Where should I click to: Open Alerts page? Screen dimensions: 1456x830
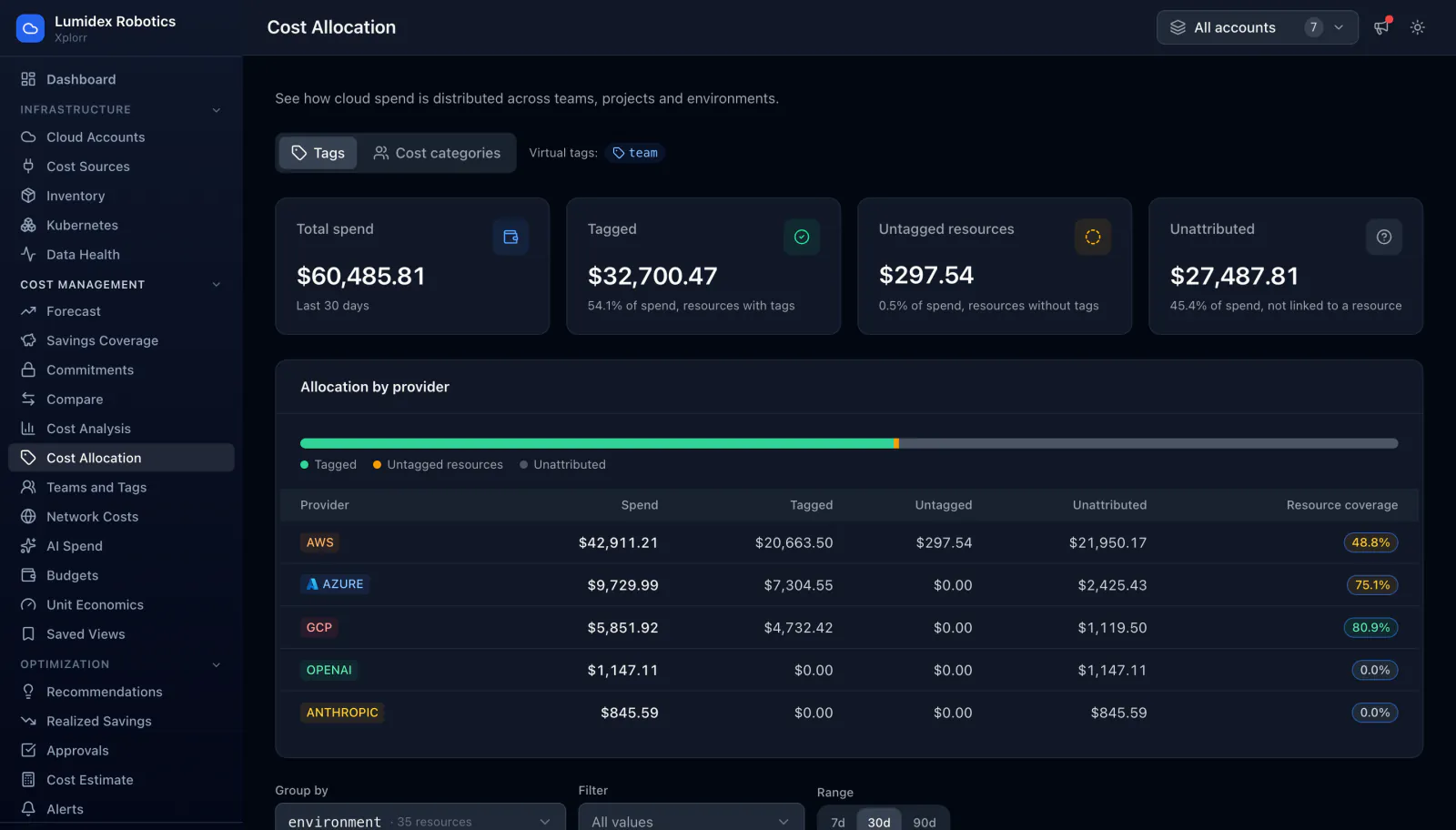point(121,809)
